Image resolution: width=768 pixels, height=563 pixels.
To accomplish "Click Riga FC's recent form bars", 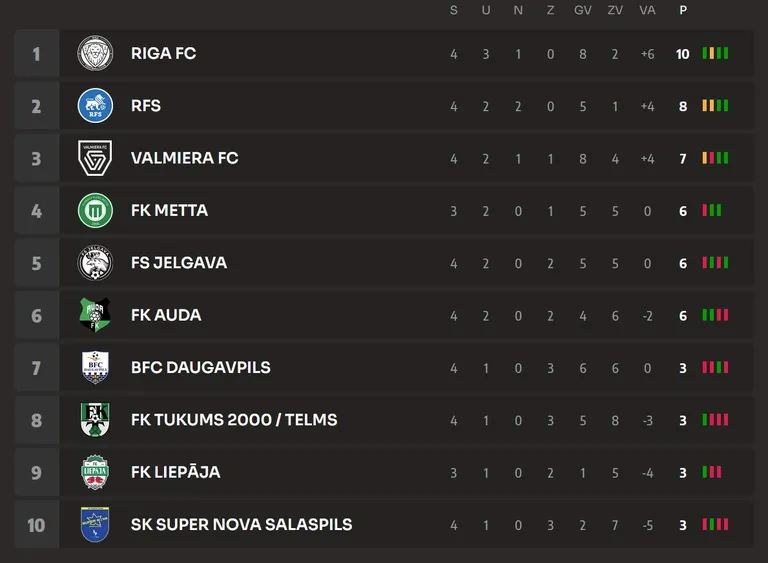I will click(715, 53).
